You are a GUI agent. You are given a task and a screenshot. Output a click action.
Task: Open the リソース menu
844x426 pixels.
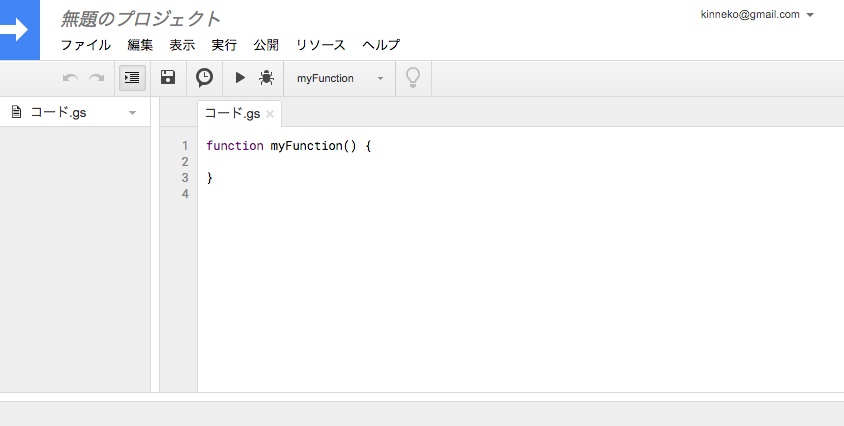320,45
